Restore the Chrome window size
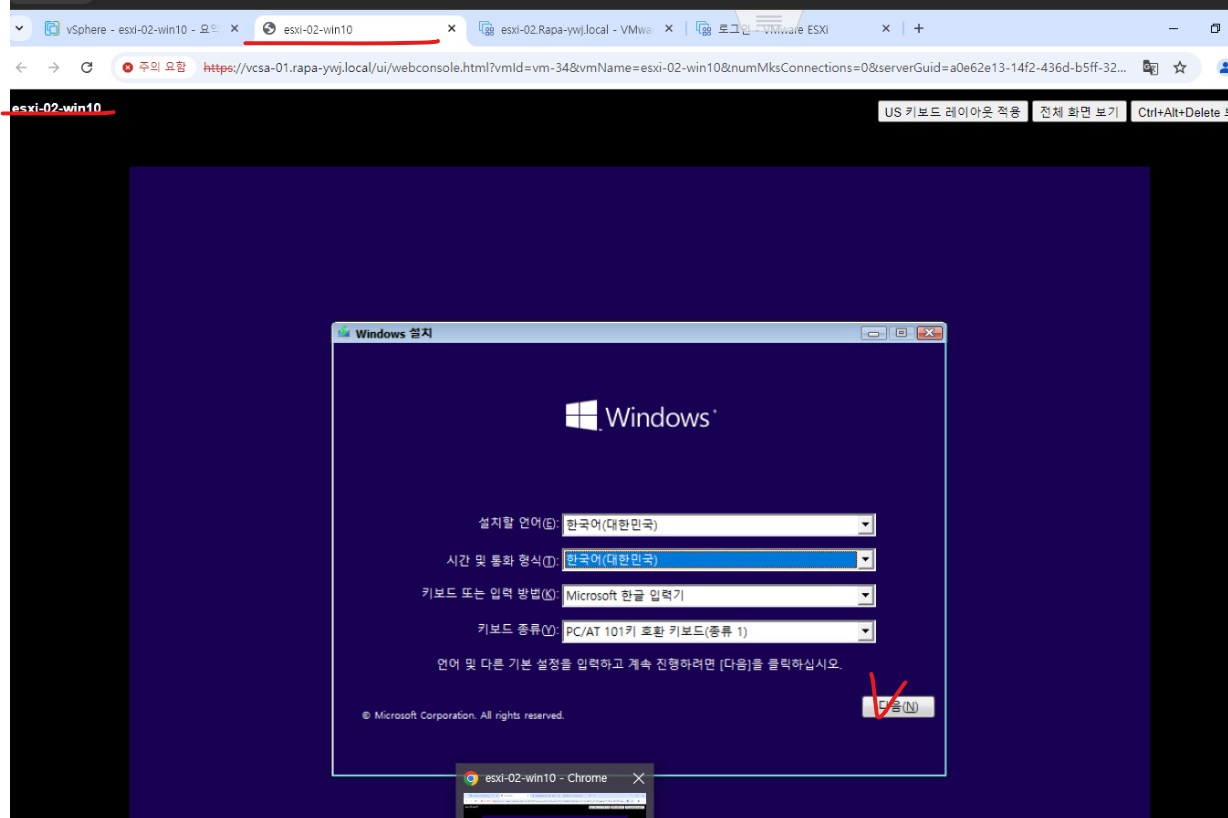 point(1214,29)
